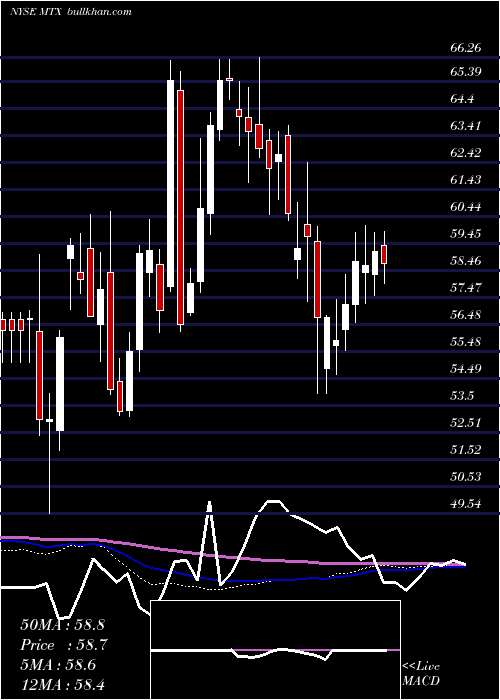
Task: Click the 63.41 price axis label
Action: (466, 126)
